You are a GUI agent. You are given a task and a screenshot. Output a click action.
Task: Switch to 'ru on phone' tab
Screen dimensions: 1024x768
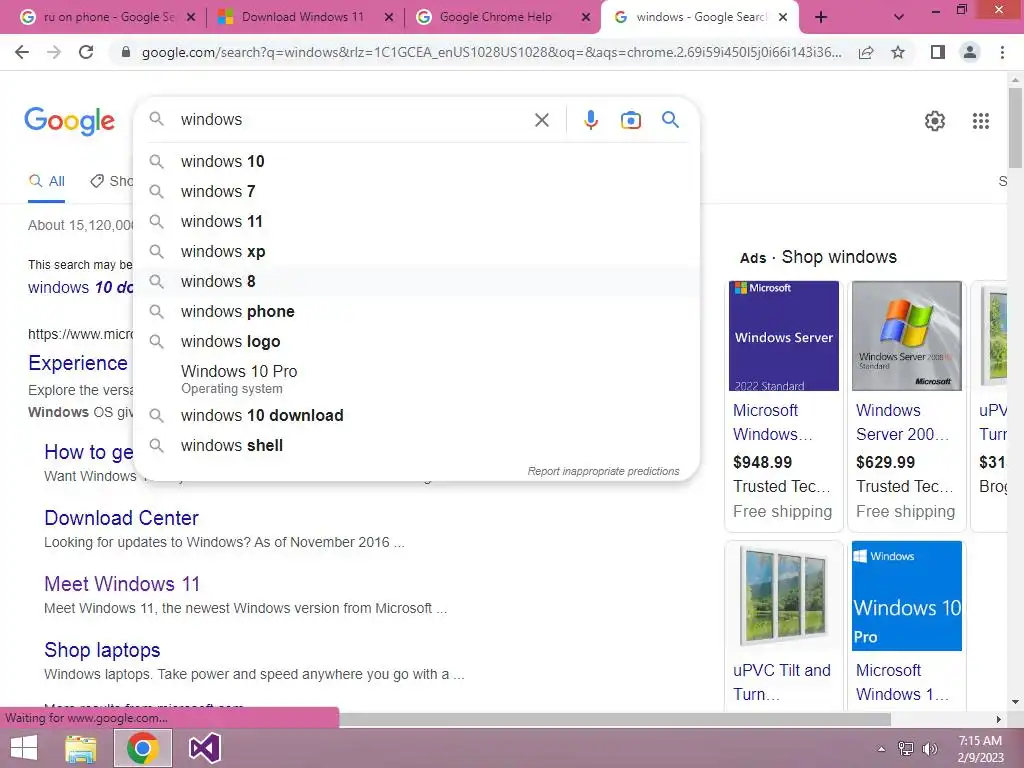108,17
